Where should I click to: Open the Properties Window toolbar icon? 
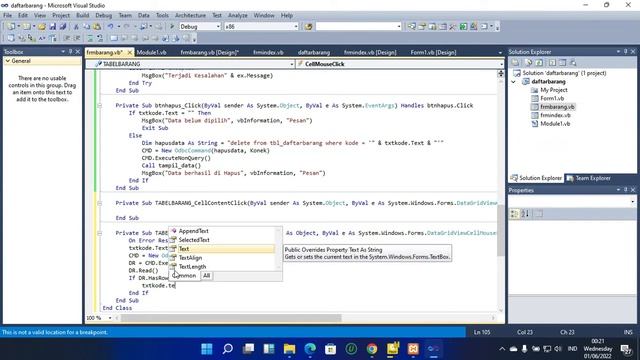tap(422, 27)
